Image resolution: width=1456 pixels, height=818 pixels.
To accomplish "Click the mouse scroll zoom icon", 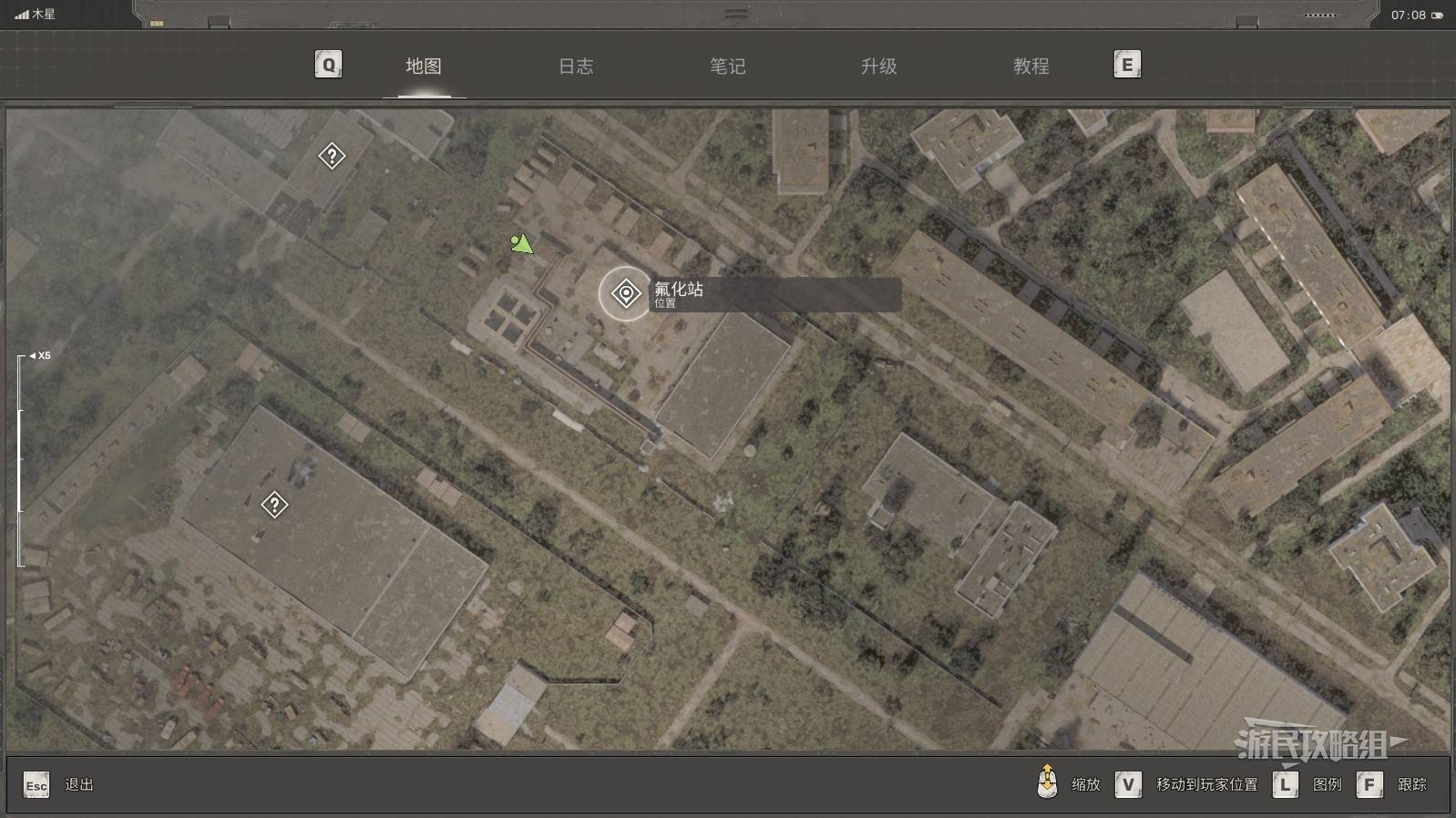I will [1048, 782].
